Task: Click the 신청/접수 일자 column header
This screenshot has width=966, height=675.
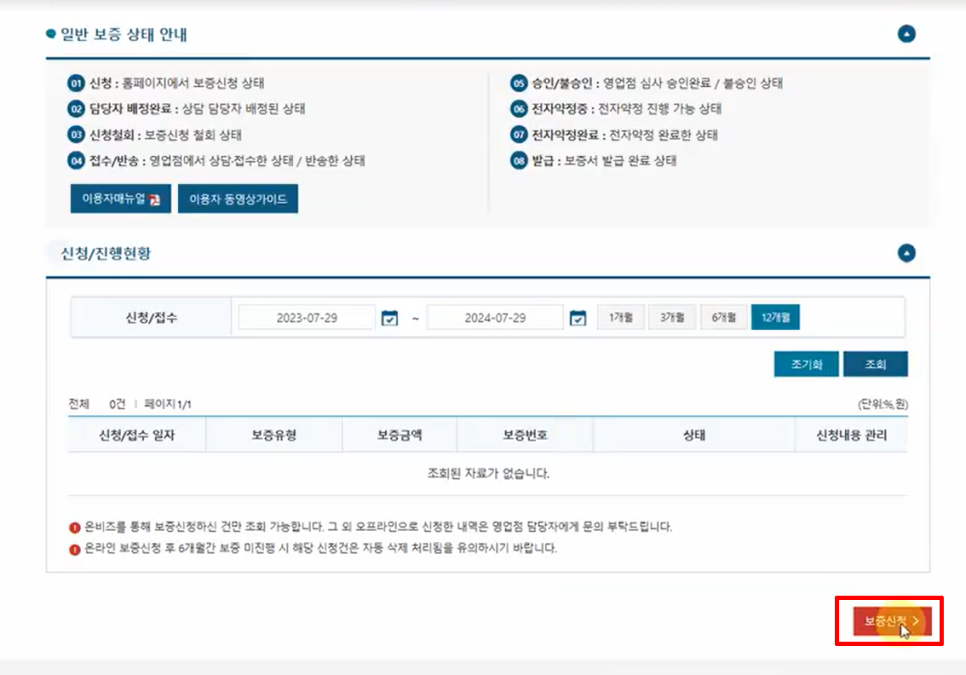Action: click(136, 435)
